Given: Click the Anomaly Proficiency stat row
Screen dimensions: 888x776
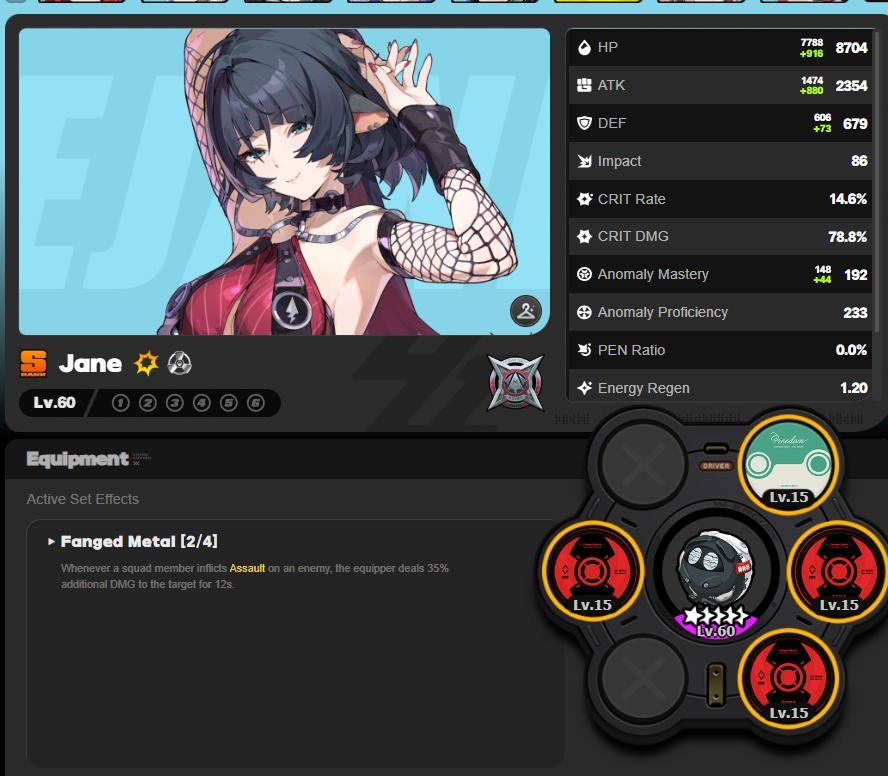Looking at the screenshot, I should (x=720, y=312).
